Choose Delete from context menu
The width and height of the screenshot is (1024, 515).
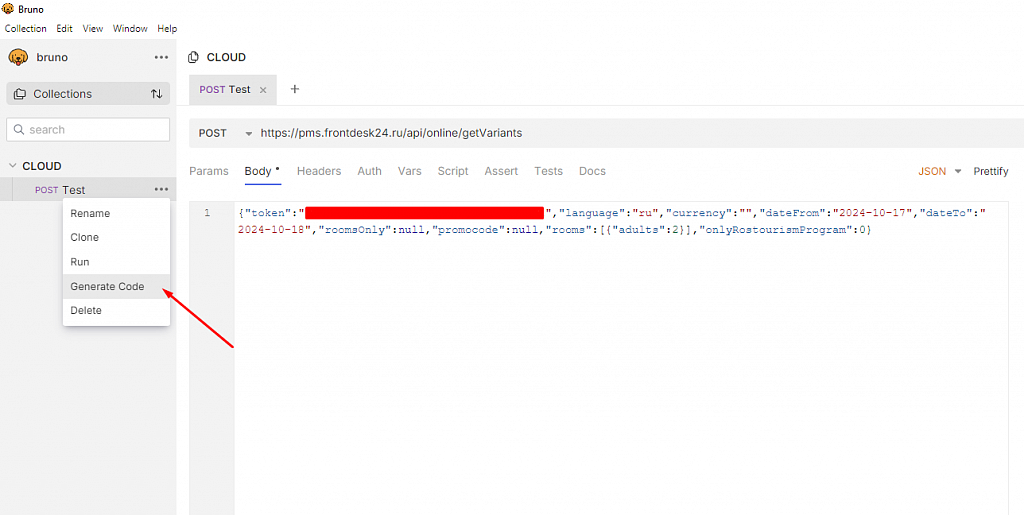pyautogui.click(x=116, y=311)
